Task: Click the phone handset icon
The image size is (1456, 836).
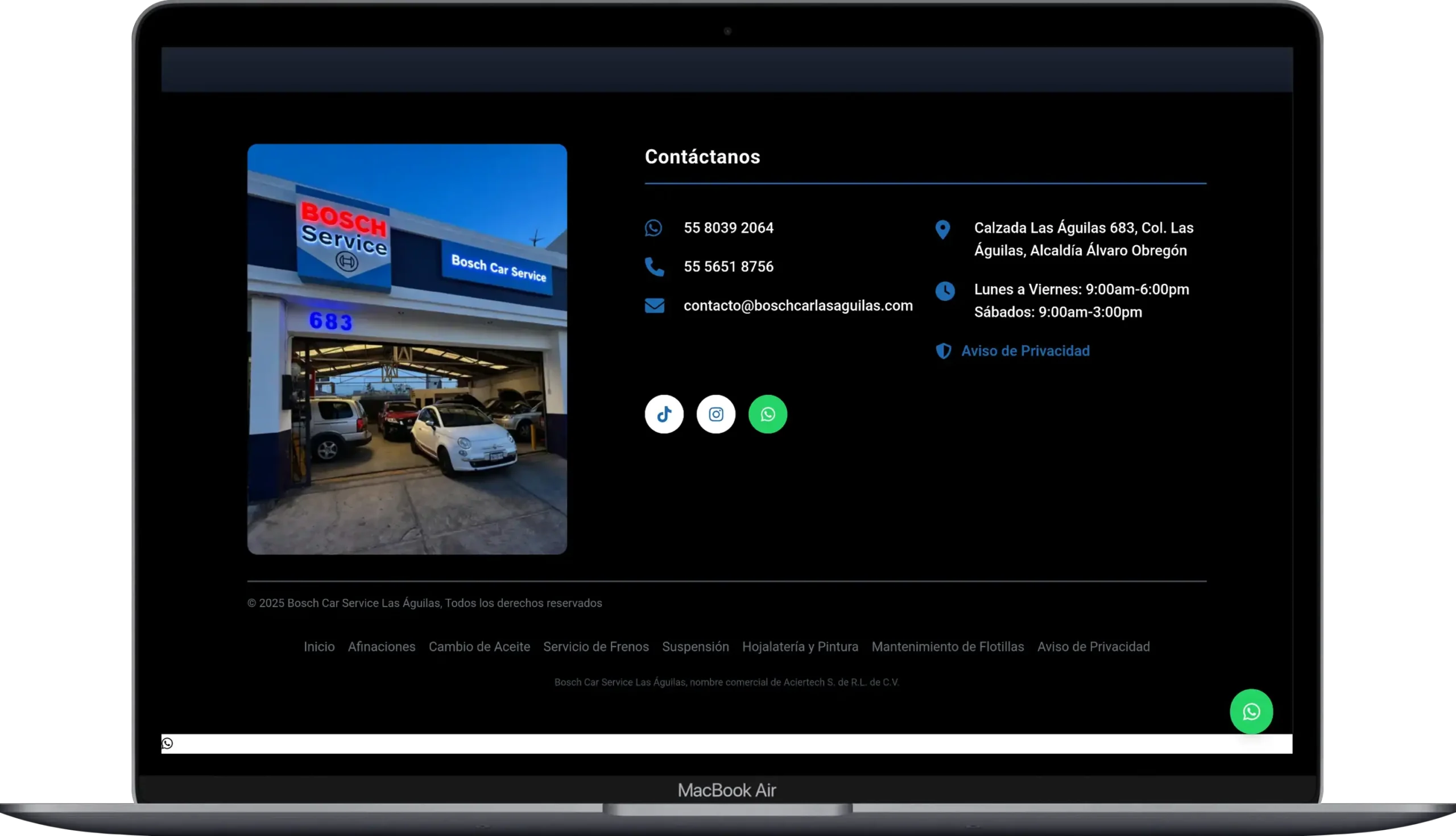Action: click(654, 267)
